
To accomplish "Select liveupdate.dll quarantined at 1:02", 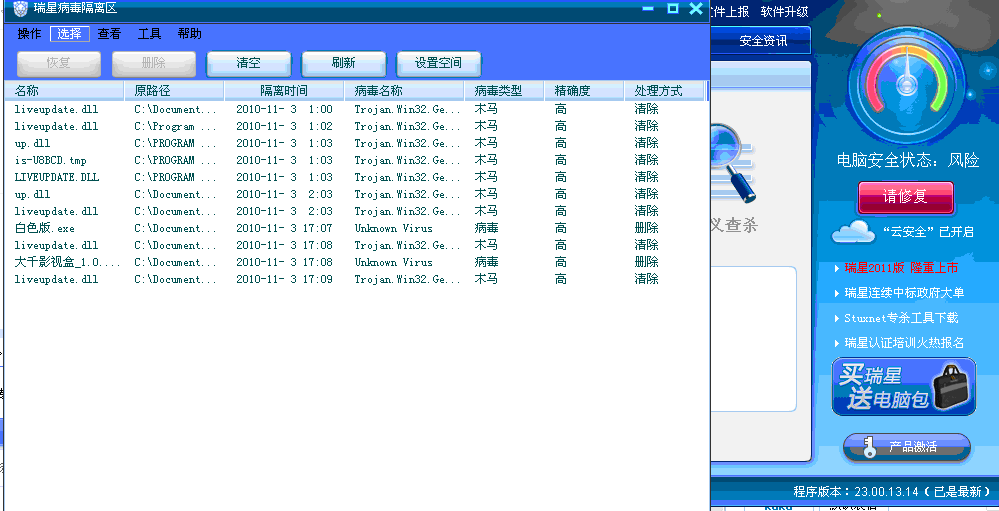I will tap(356, 126).
